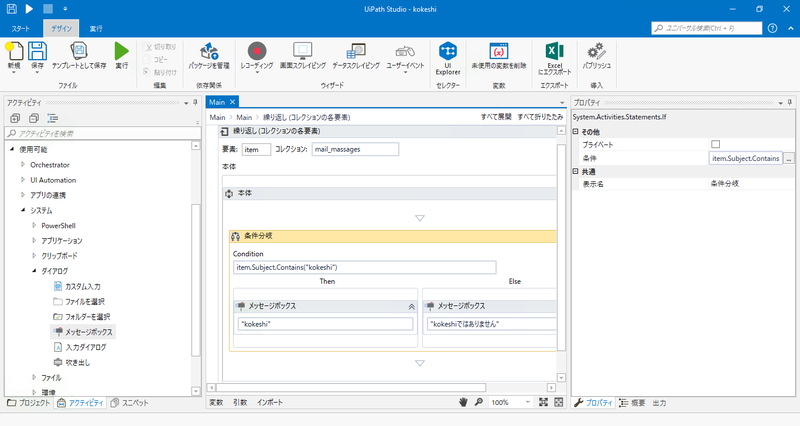This screenshot has height=426, width=800.
Task: Select フォルダーを選択 activity in tree
Action: pos(82,316)
